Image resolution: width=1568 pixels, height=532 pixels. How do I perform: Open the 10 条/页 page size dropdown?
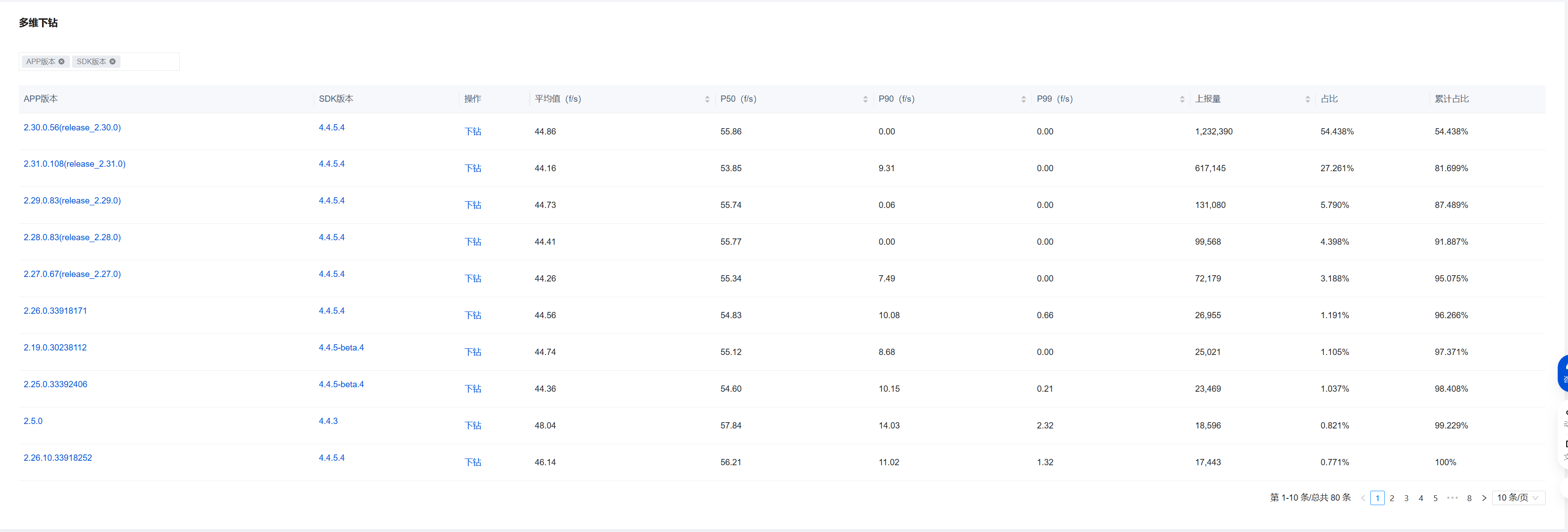click(x=1518, y=498)
